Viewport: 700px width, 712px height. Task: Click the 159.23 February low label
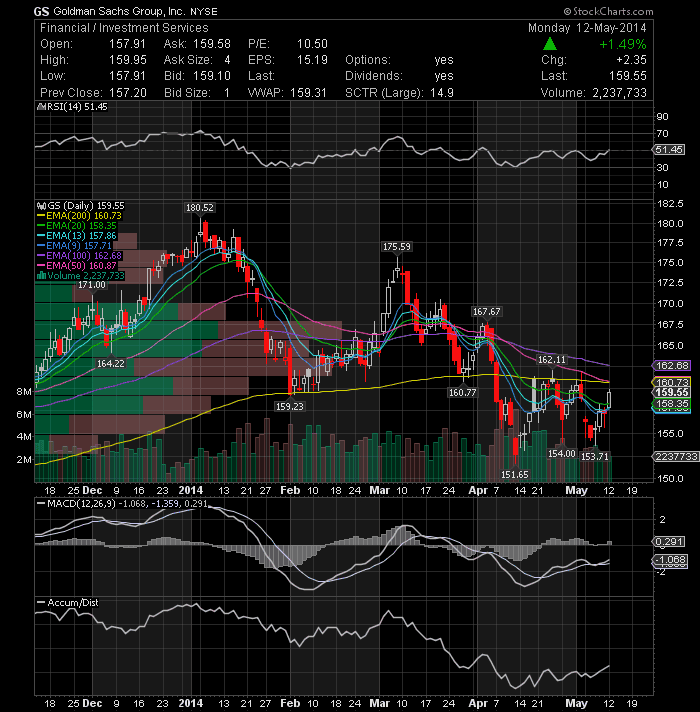point(290,406)
